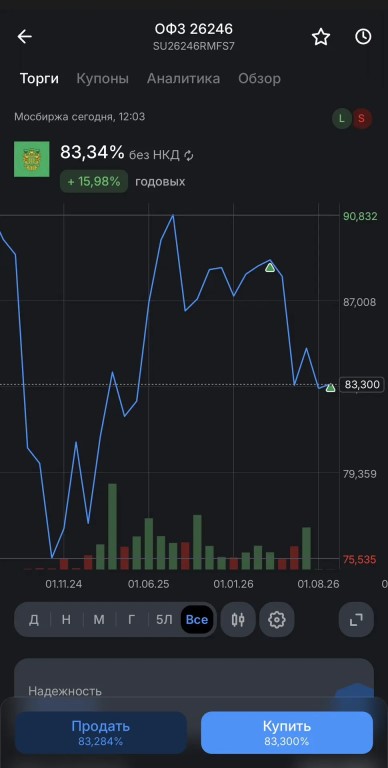Select the Н week period
388x768 pixels.
(x=66, y=620)
